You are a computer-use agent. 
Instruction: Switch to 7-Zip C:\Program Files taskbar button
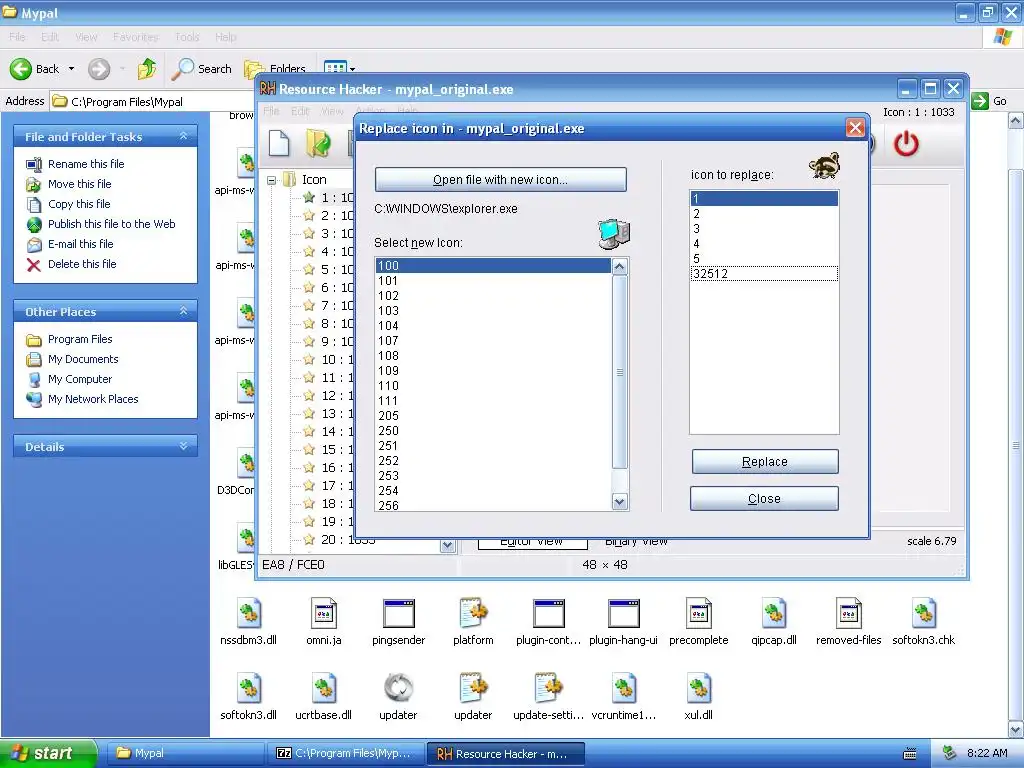[345, 753]
